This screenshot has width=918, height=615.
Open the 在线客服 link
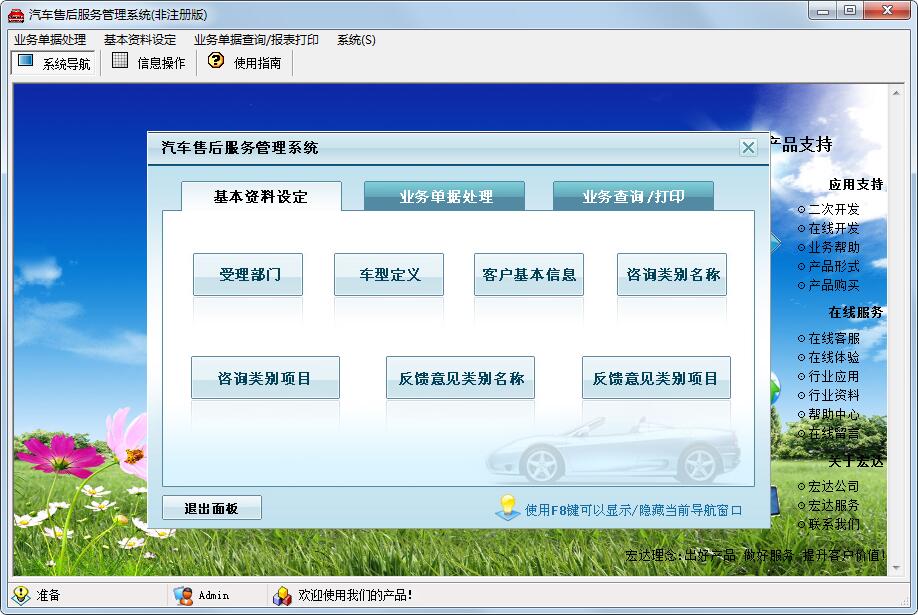[833, 339]
